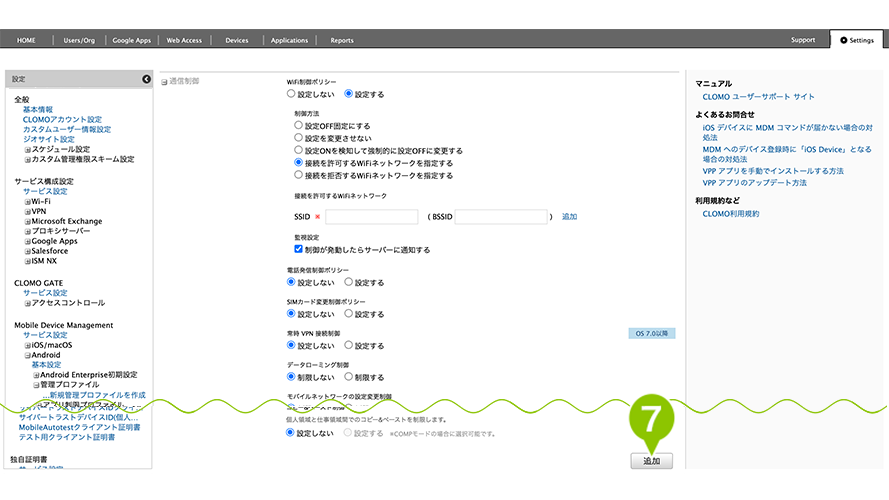Viewport: 889px width, 500px height.
Task: Open the HOME menu
Action: (26, 40)
